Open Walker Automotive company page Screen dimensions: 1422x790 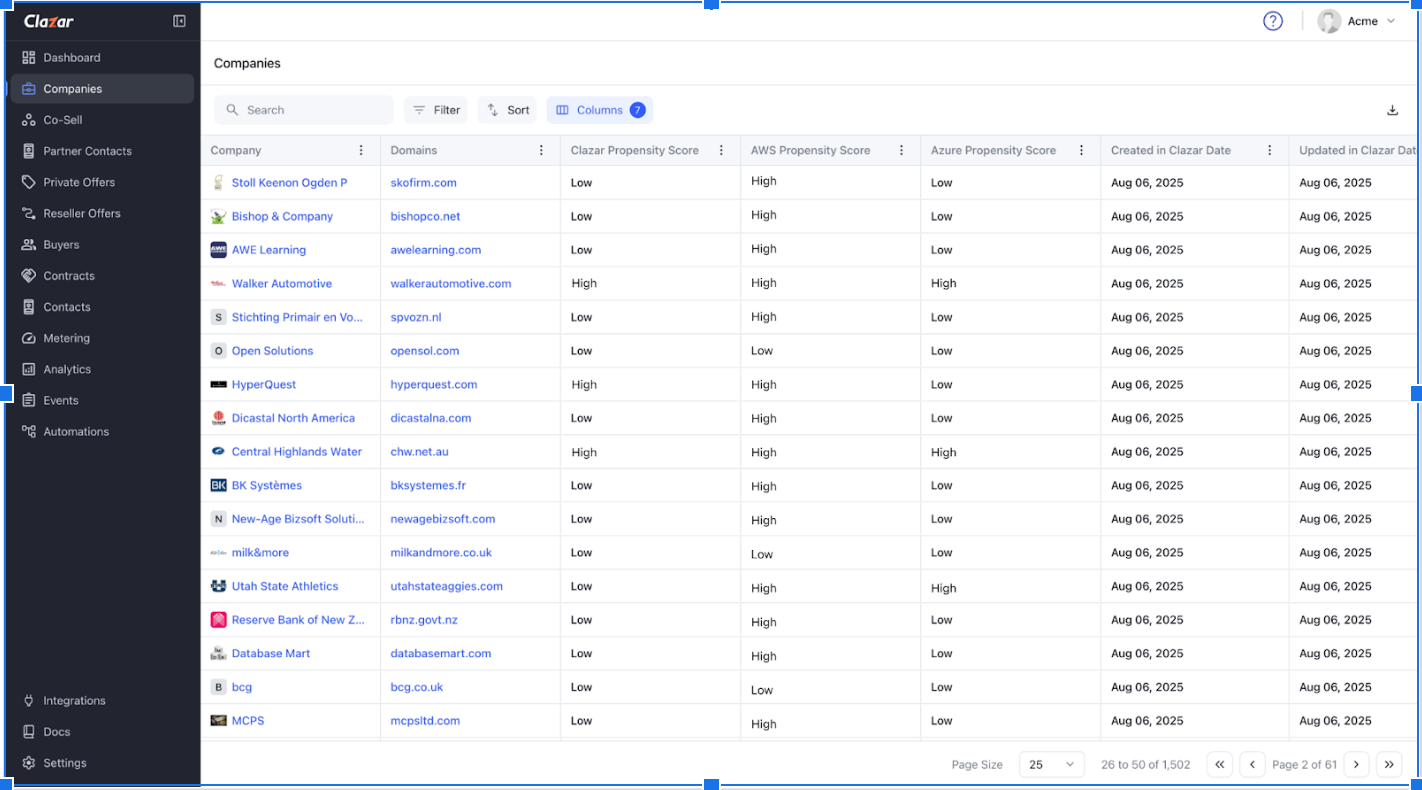coord(282,284)
